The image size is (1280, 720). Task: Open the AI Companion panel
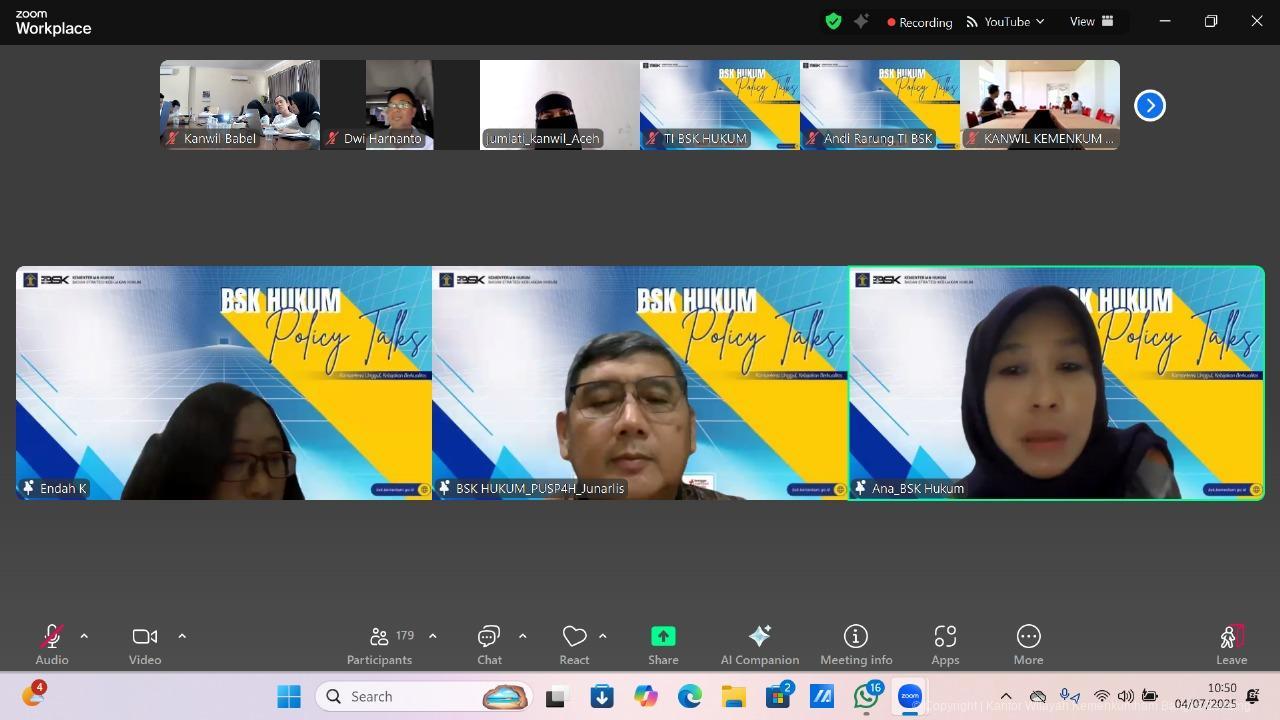[759, 644]
